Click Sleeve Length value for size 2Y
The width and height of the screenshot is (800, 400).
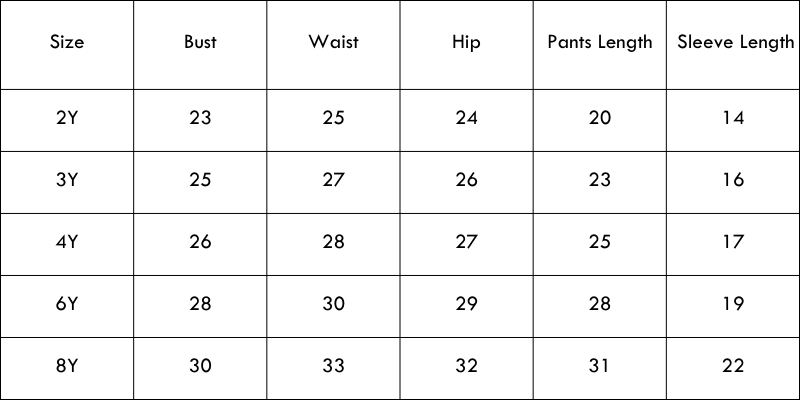coord(733,118)
